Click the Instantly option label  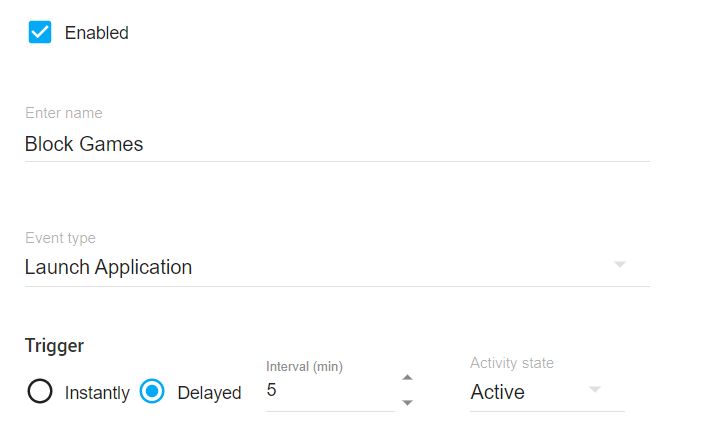[x=97, y=393]
